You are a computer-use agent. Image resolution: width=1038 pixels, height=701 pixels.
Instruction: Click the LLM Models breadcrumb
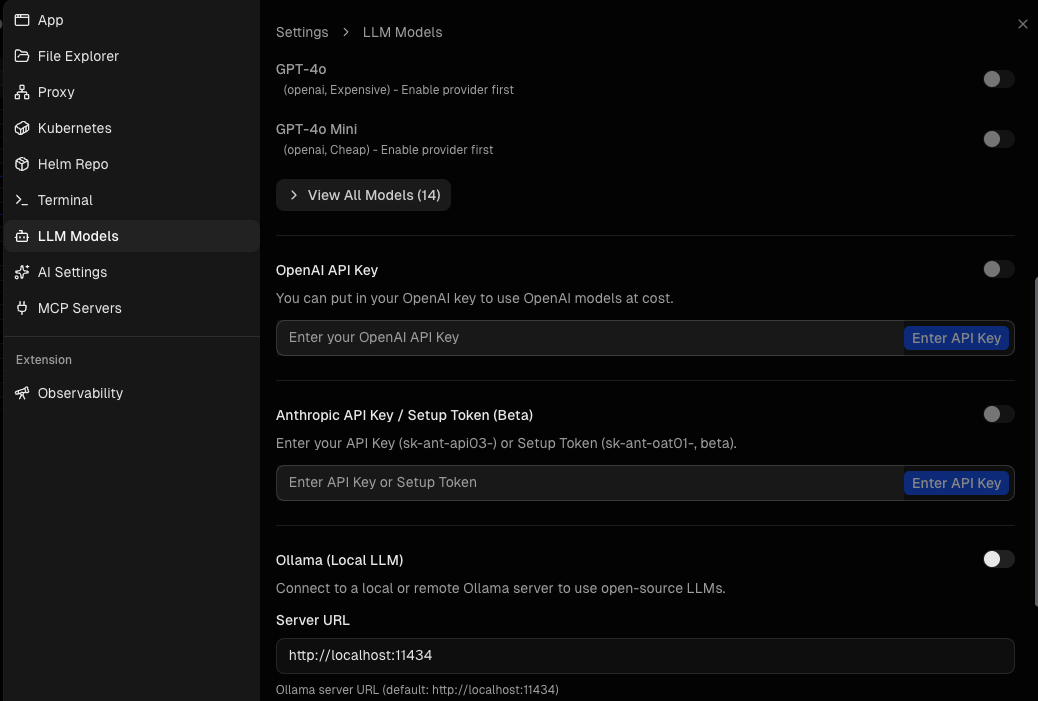coord(402,32)
